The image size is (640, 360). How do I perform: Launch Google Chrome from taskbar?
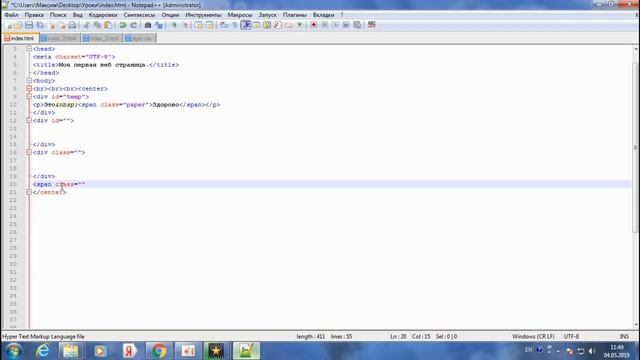click(x=159, y=351)
